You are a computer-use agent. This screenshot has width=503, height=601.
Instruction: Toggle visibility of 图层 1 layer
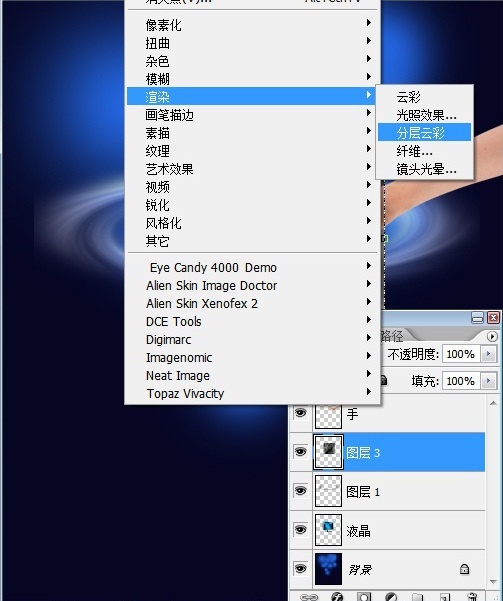(x=301, y=490)
